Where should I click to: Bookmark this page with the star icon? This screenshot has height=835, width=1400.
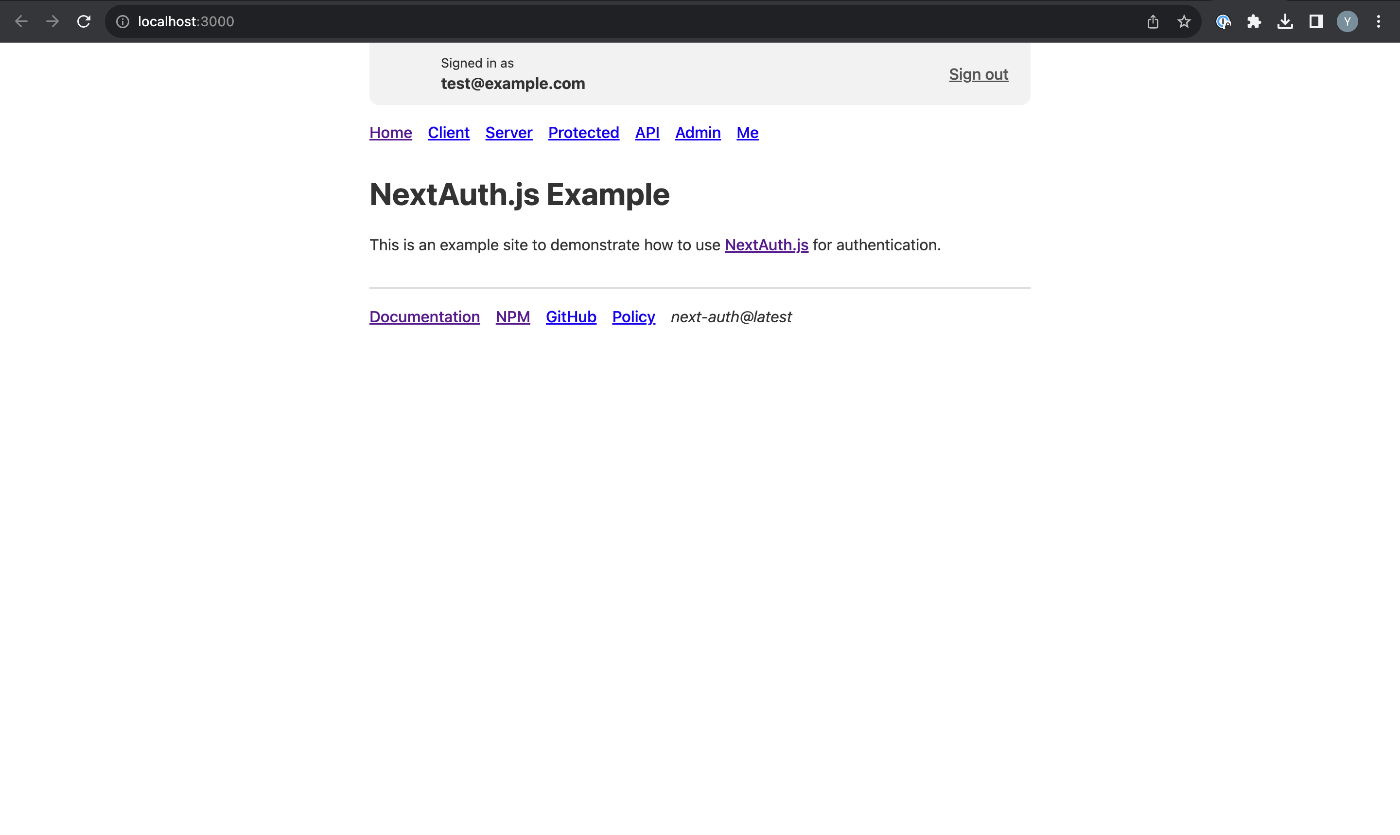(1184, 21)
